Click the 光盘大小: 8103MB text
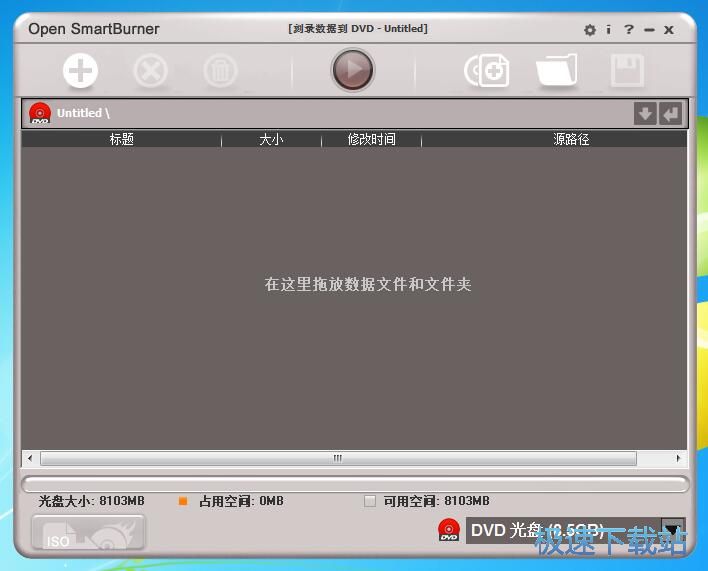This screenshot has width=708, height=571. tap(92, 501)
